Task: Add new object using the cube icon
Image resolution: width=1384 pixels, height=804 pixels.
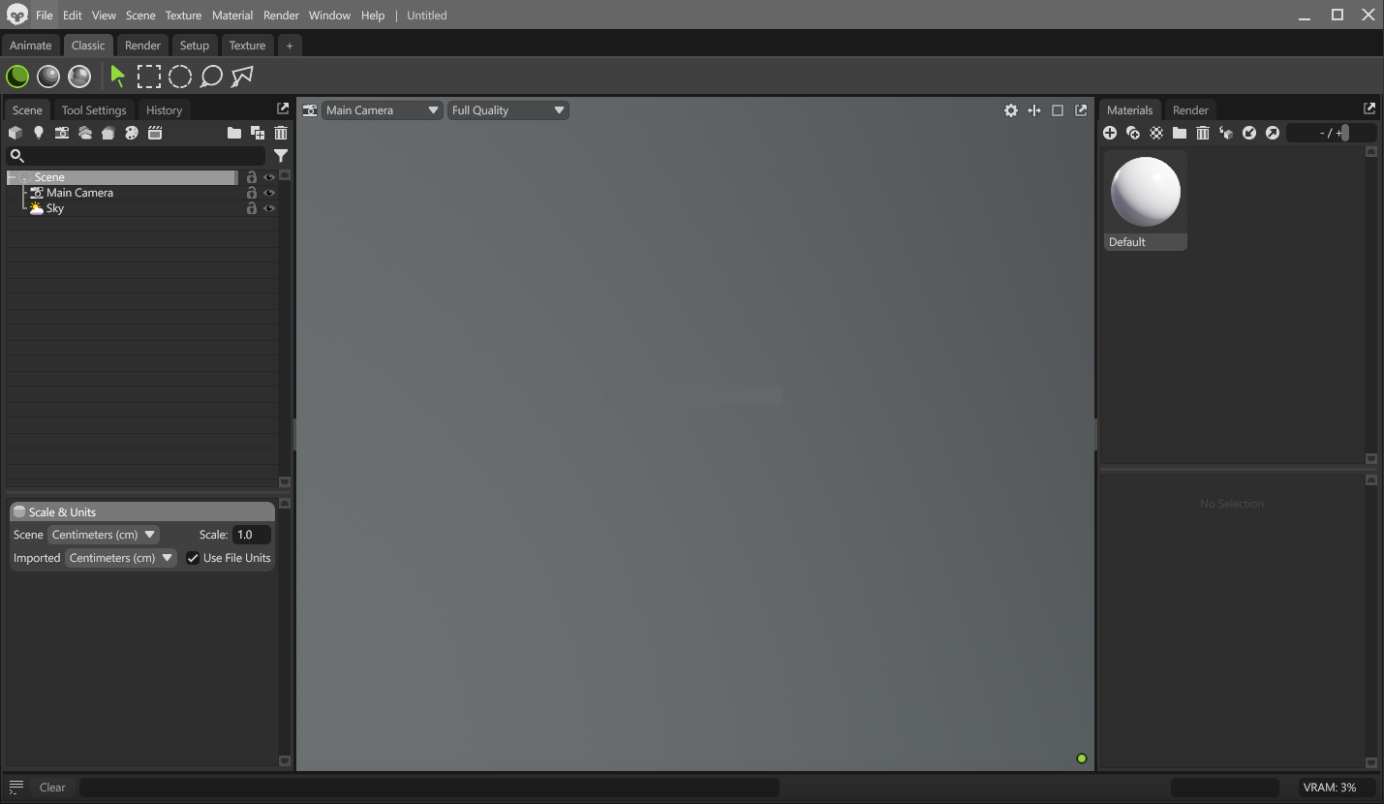Action: (x=15, y=132)
